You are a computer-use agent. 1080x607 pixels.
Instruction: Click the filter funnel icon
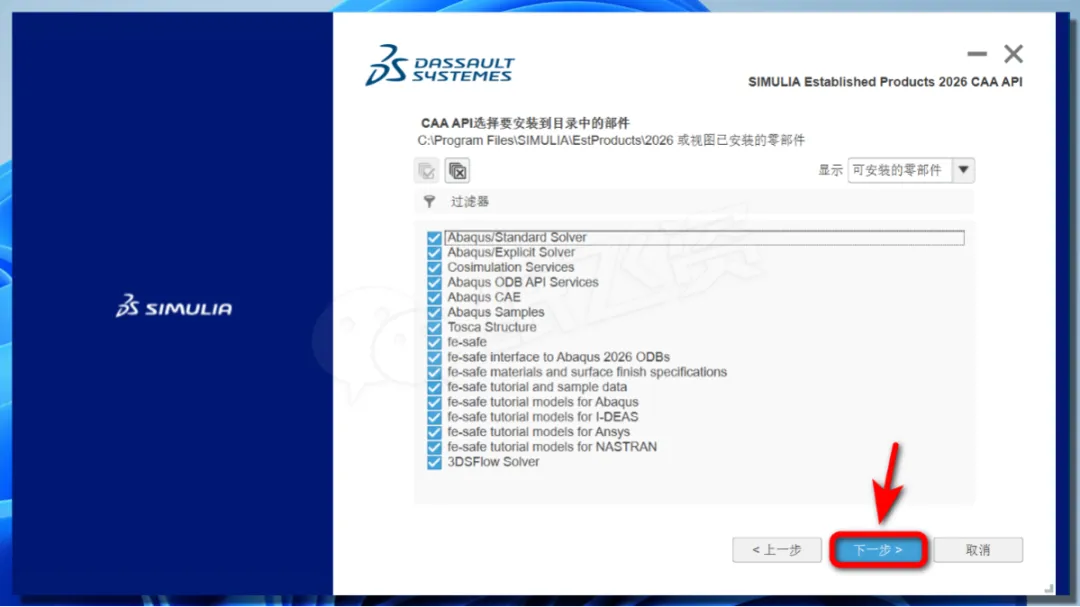pos(429,201)
